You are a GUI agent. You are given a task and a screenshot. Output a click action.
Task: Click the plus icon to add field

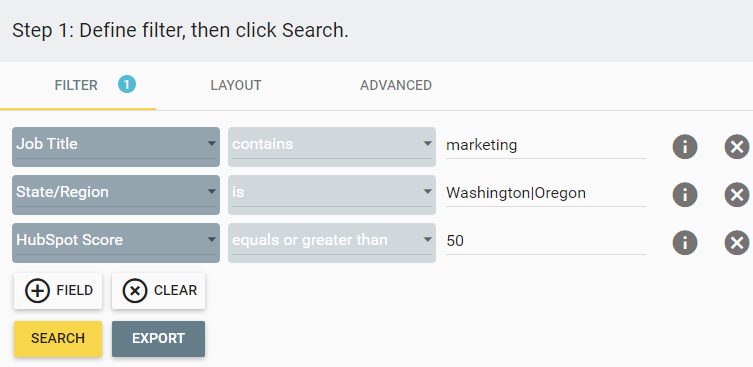37,291
